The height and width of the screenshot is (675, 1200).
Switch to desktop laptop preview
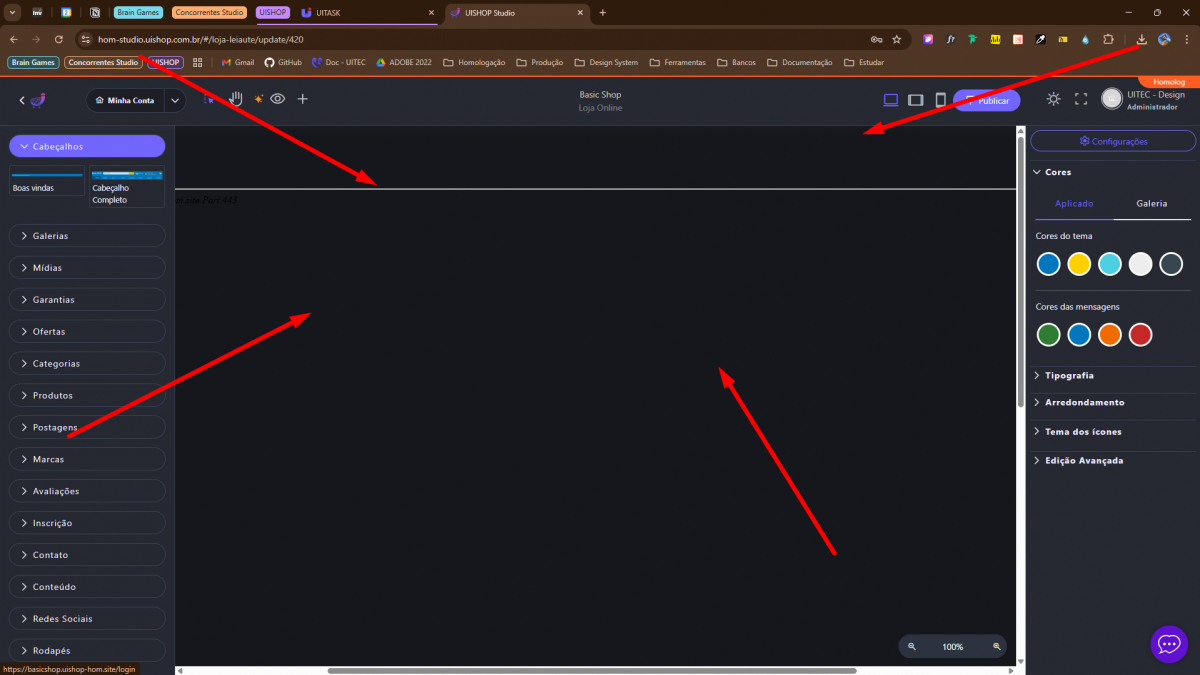pos(890,100)
